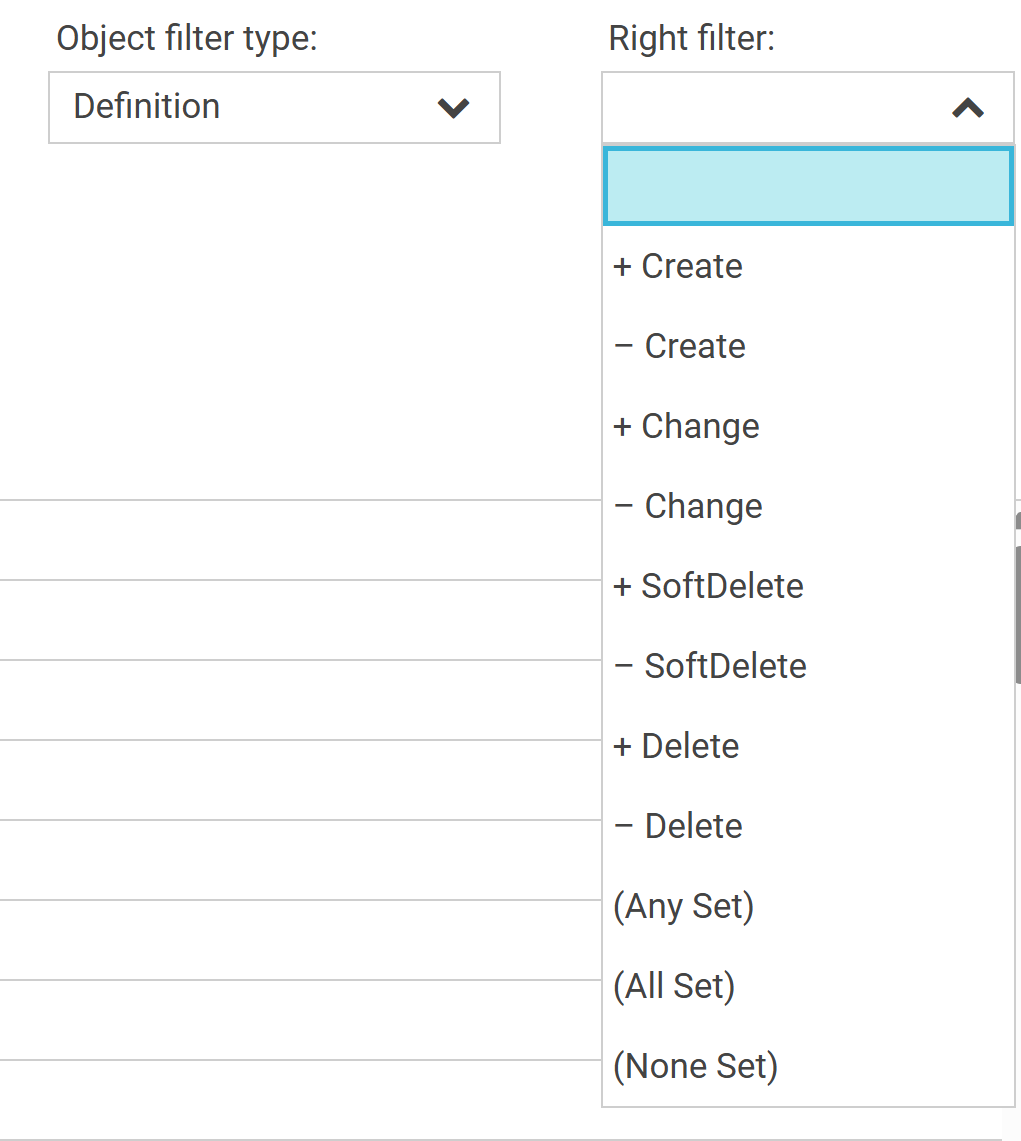The width and height of the screenshot is (1021, 1141).
Task: Select the "(None Set)" option
Action: (695, 1067)
